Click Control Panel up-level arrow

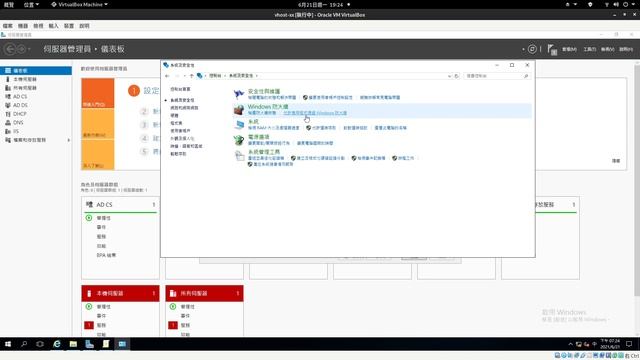pyautogui.click(x=191, y=76)
